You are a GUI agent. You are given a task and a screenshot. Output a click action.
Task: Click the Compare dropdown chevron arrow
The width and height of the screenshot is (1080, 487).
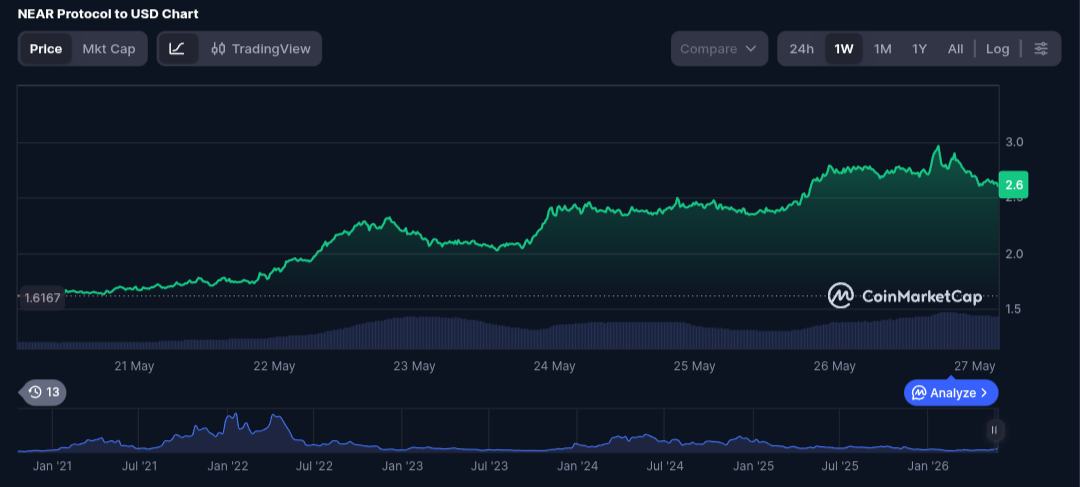[751, 49]
